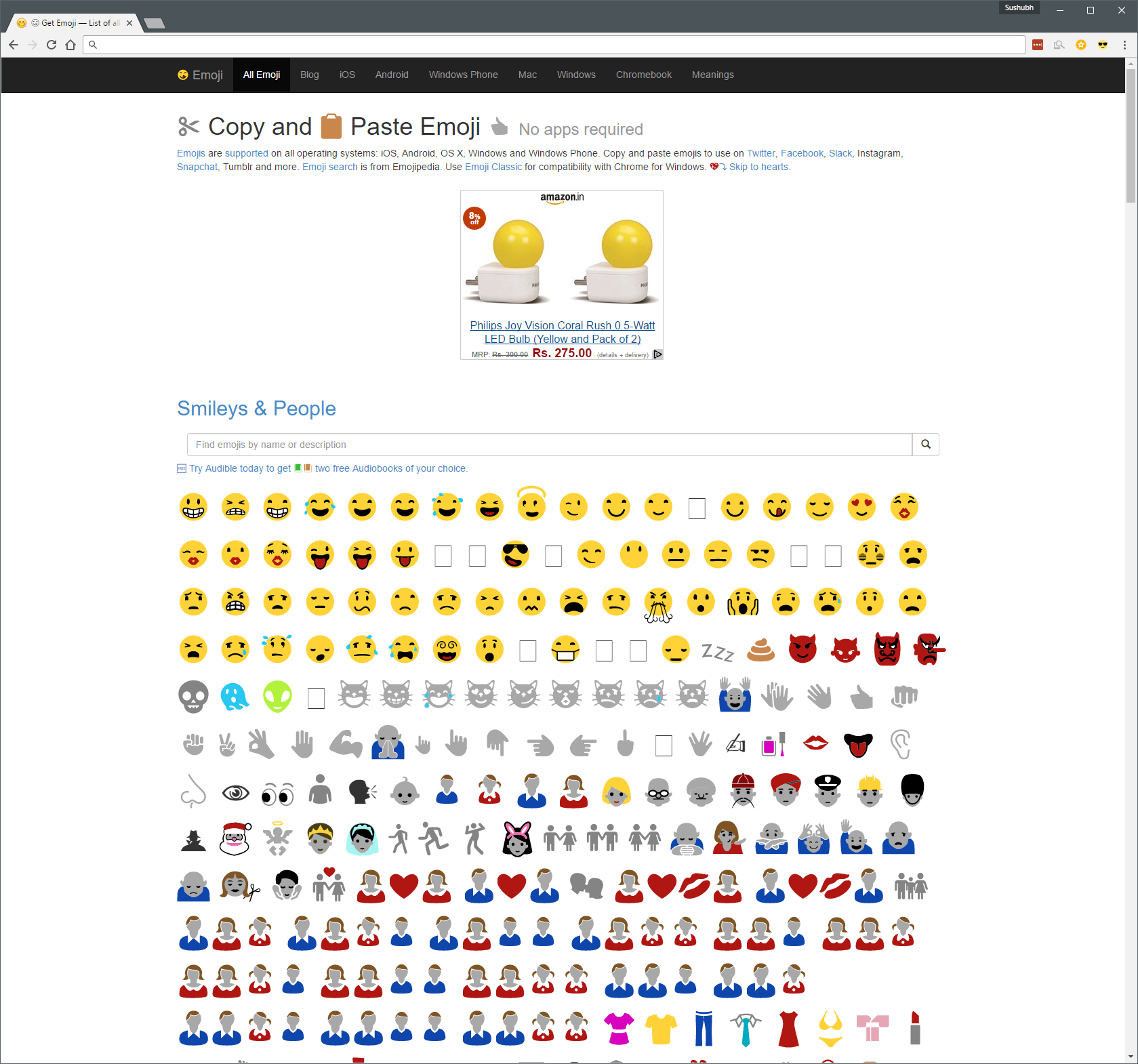The width and height of the screenshot is (1138, 1064).
Task: Click the Santa Claus emoji
Action: click(235, 839)
